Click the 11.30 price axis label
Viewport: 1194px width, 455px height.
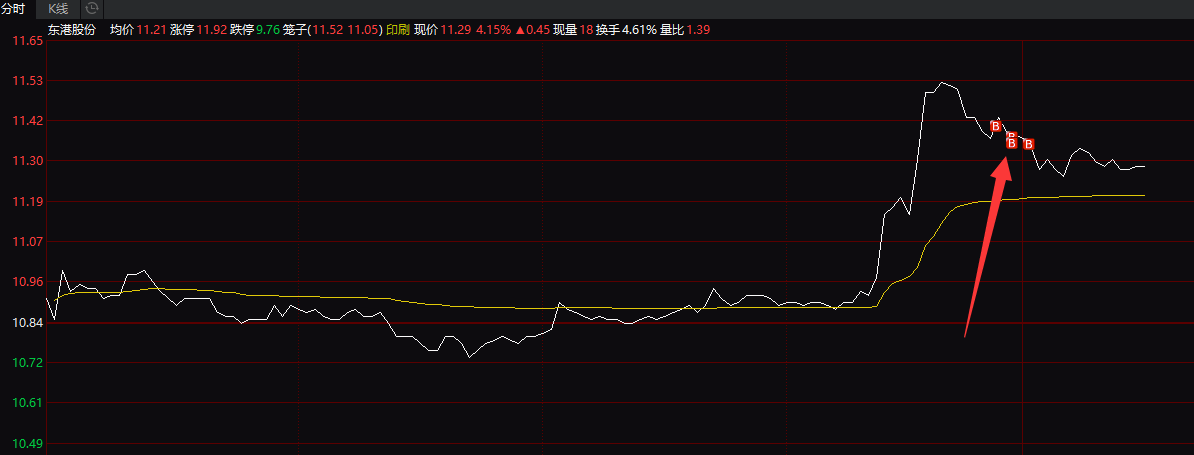coord(28,161)
